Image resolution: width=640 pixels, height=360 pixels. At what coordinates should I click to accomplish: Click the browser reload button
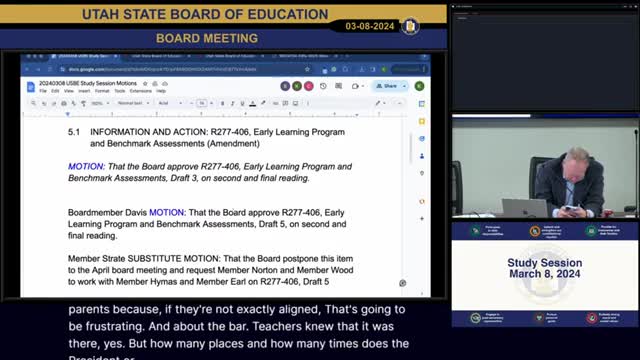50,69
